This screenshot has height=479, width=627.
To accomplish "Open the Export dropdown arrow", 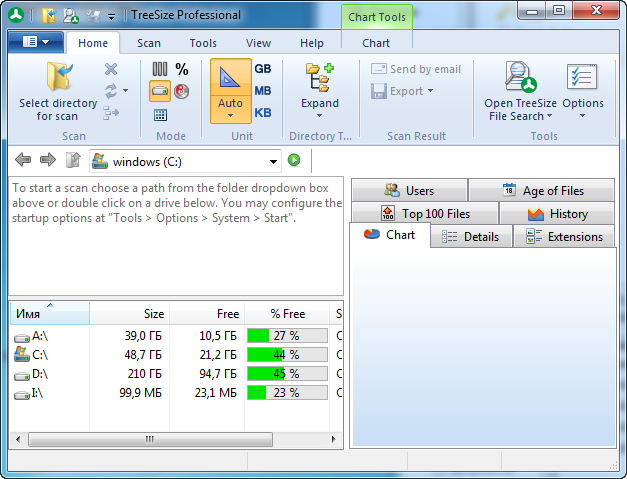I will pos(430,91).
